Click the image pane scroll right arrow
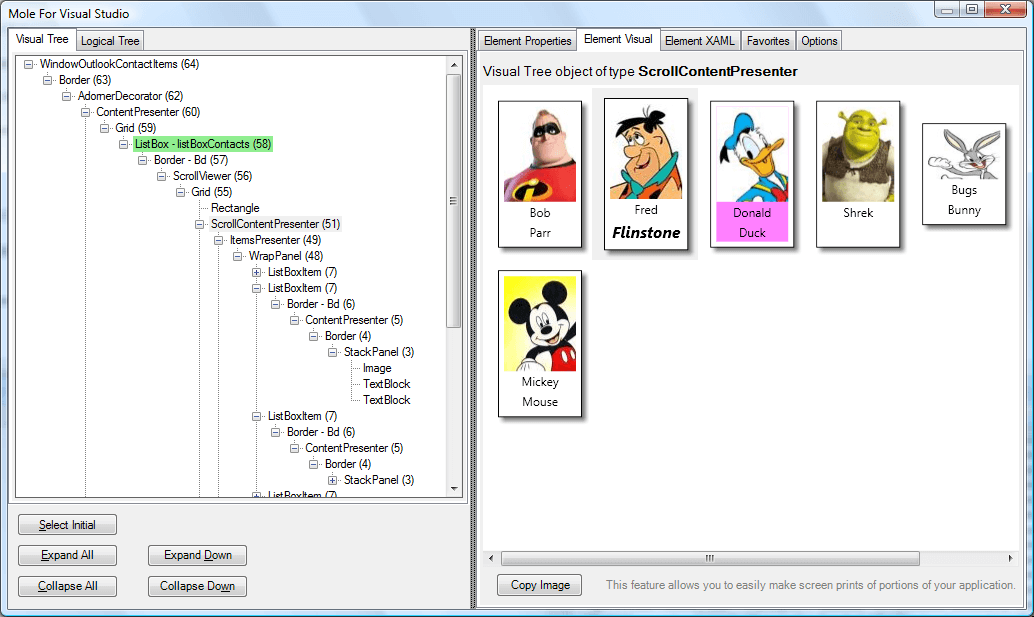 [x=1010, y=558]
